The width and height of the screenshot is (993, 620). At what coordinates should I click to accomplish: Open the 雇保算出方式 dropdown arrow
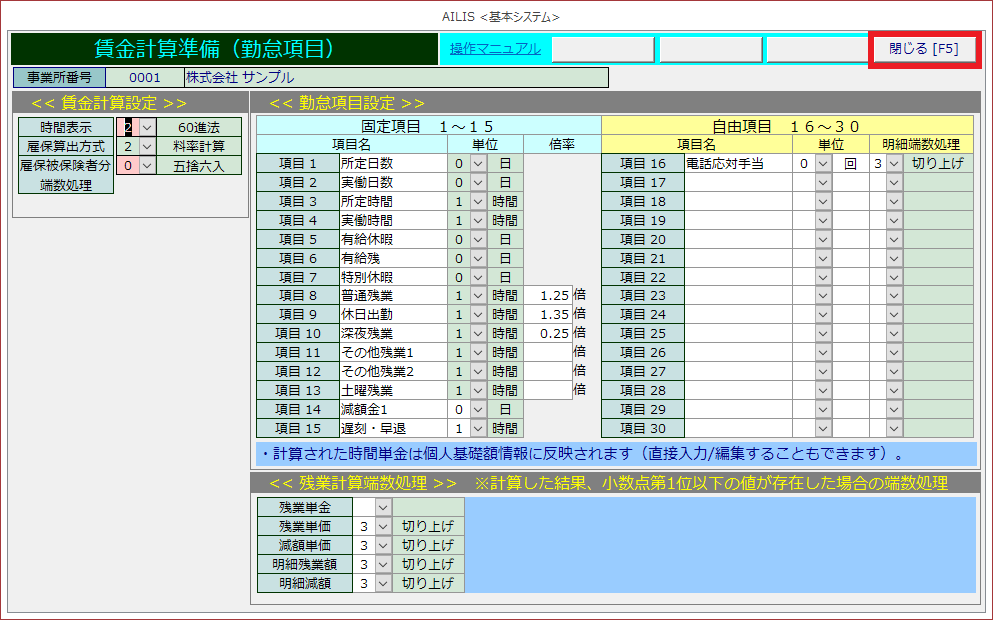(147, 146)
